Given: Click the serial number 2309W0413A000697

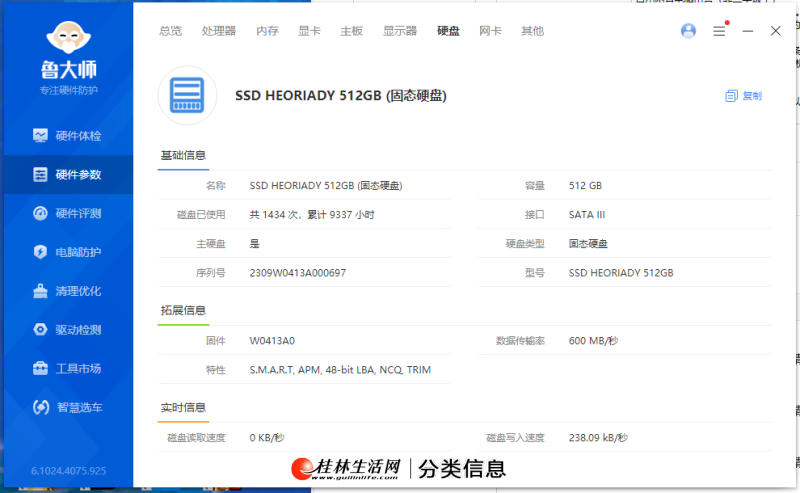Looking at the screenshot, I should coord(297,273).
